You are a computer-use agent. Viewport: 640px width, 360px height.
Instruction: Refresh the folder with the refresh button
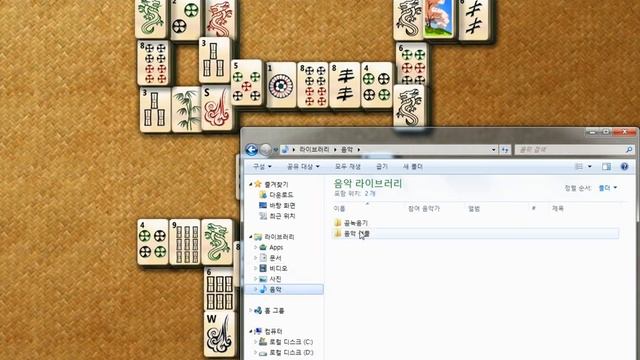(x=505, y=150)
